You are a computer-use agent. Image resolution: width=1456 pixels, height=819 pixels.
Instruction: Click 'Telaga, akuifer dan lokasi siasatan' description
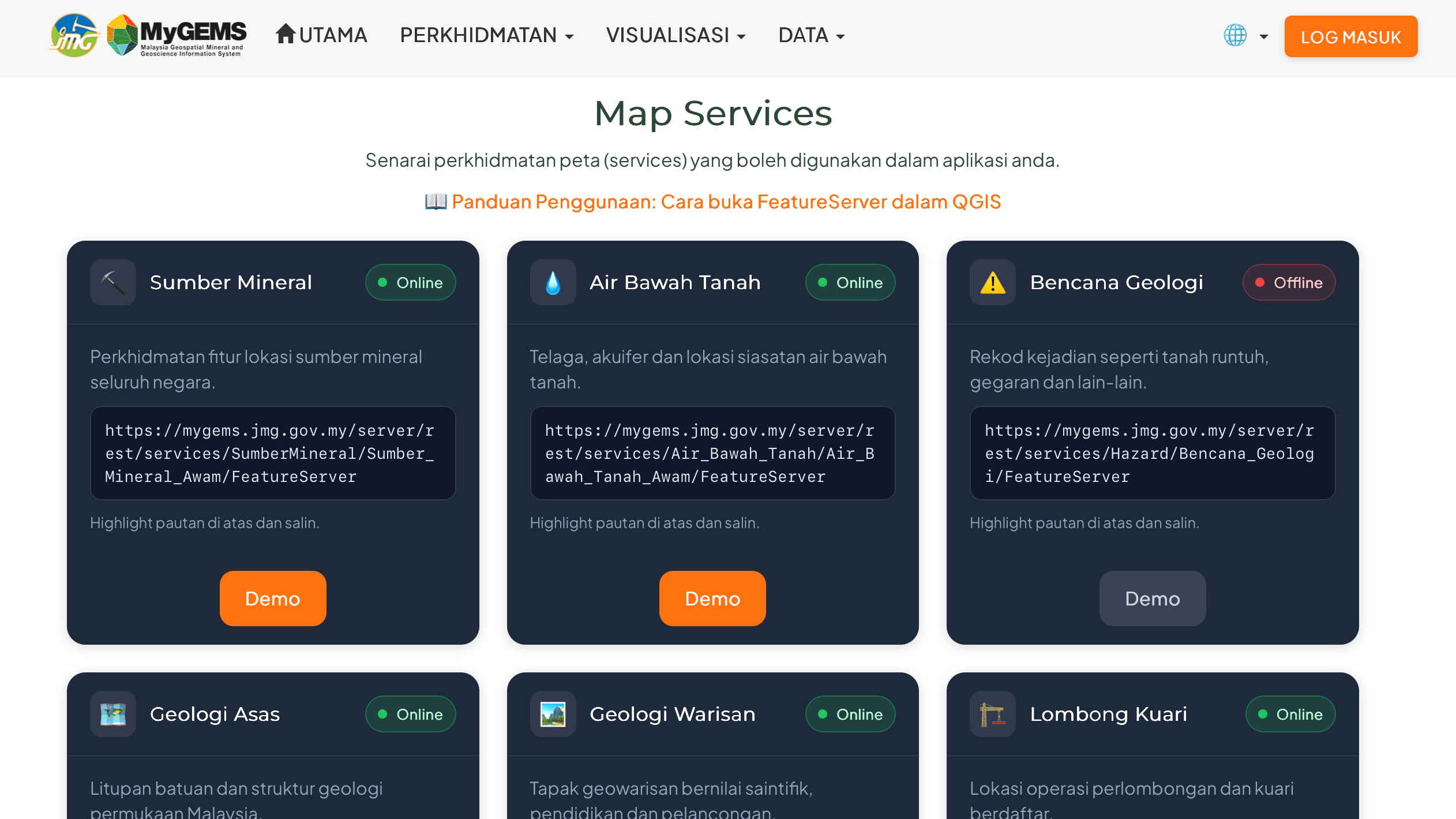click(708, 369)
